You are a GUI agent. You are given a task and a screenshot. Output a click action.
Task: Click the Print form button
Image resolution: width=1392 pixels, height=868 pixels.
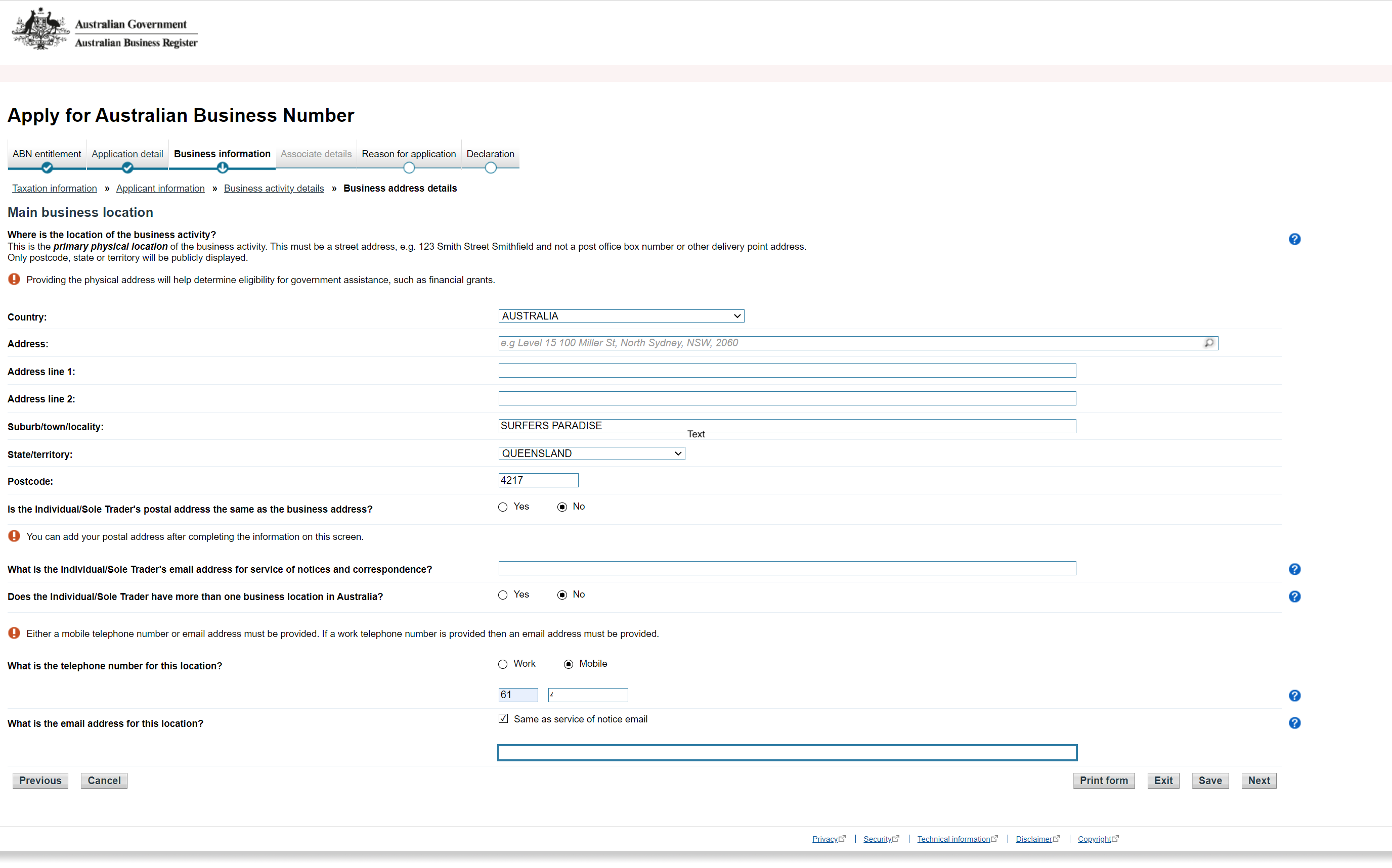coord(1103,781)
